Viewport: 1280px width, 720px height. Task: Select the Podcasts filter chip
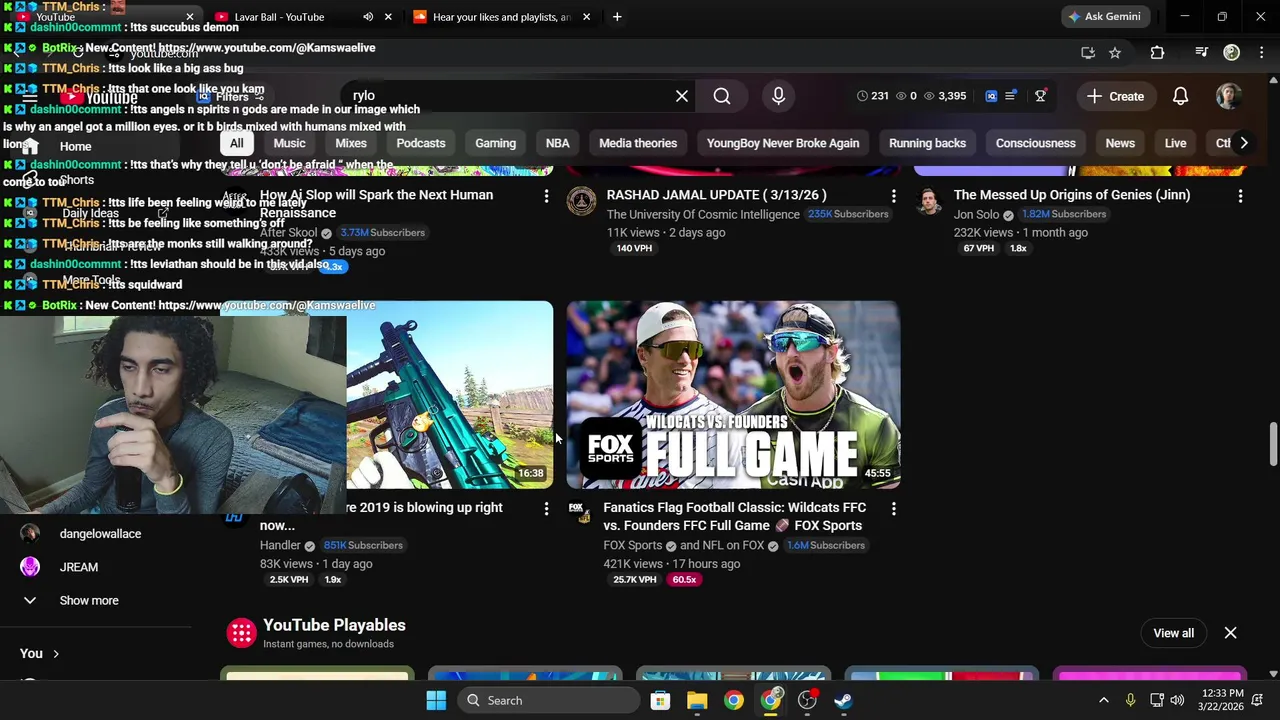(421, 143)
